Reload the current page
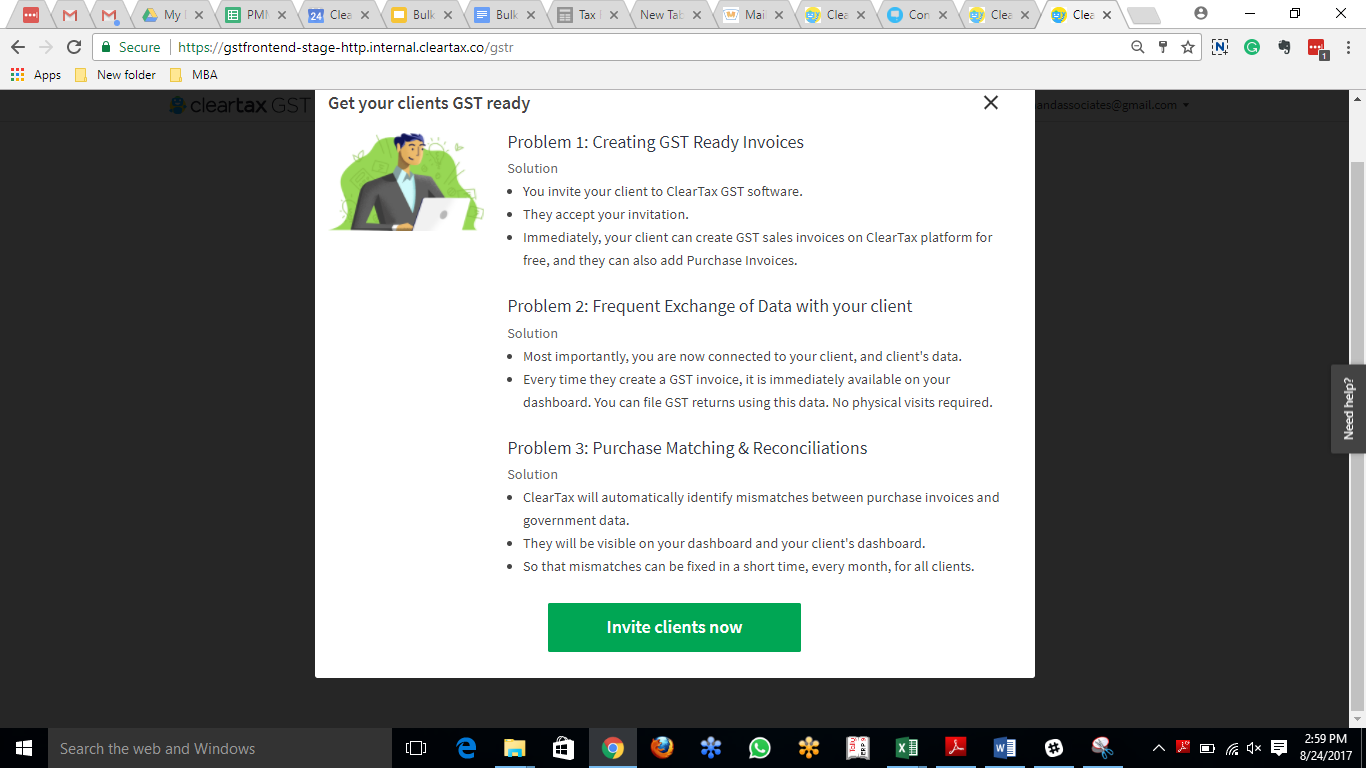 click(x=74, y=47)
